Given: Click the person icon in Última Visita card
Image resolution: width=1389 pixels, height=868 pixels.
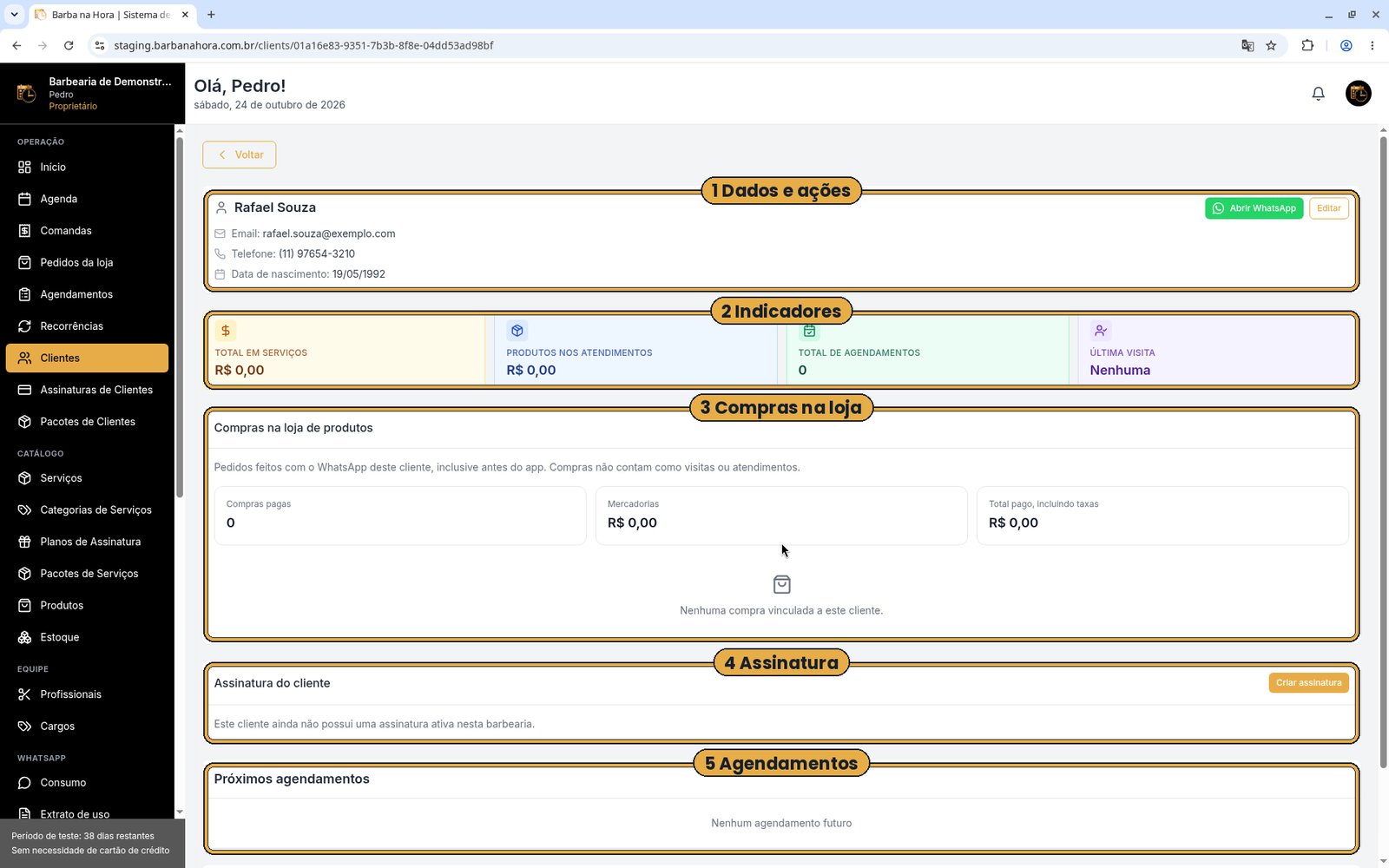Looking at the screenshot, I should point(1101,331).
